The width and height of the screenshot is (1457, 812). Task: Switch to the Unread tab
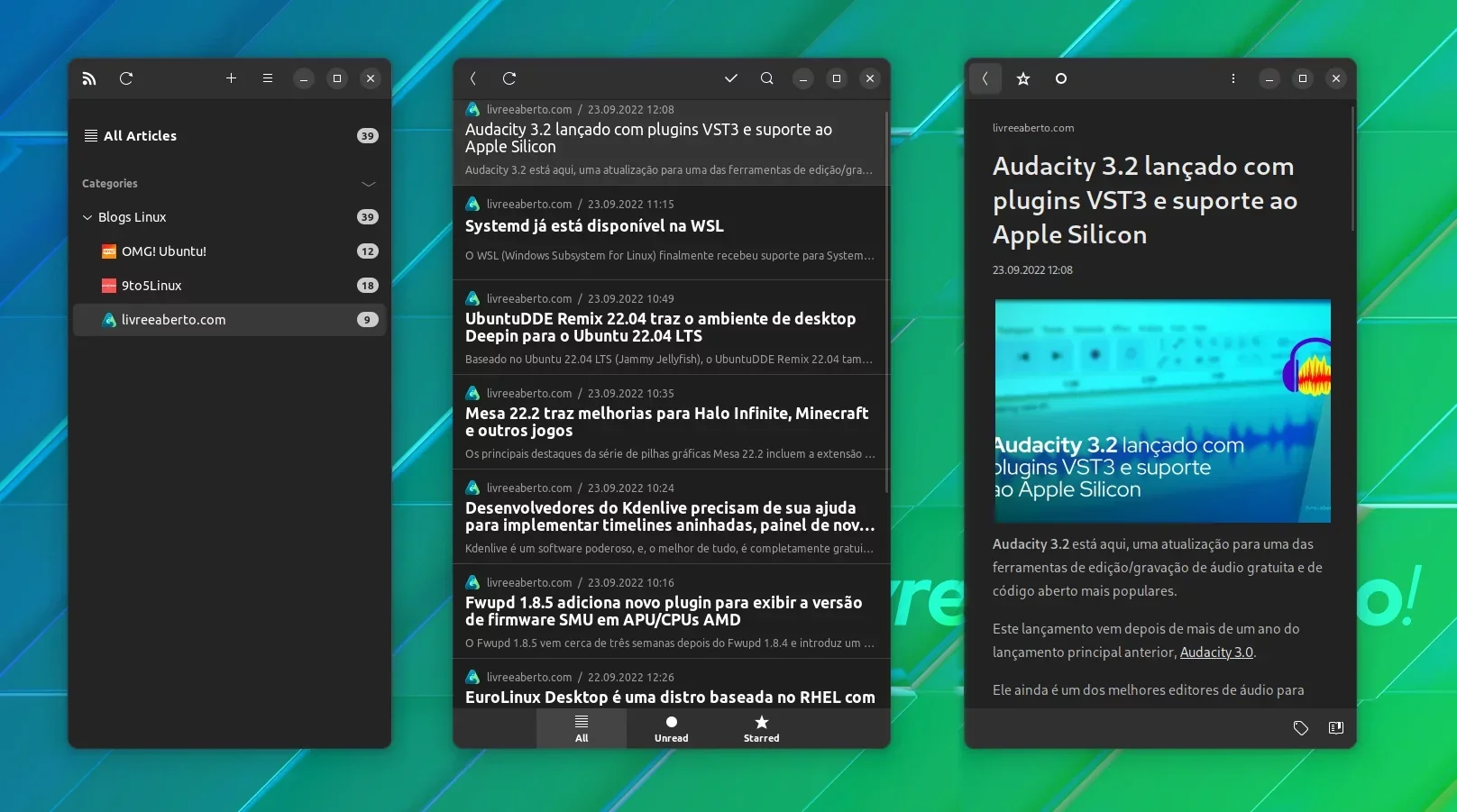pos(672,728)
